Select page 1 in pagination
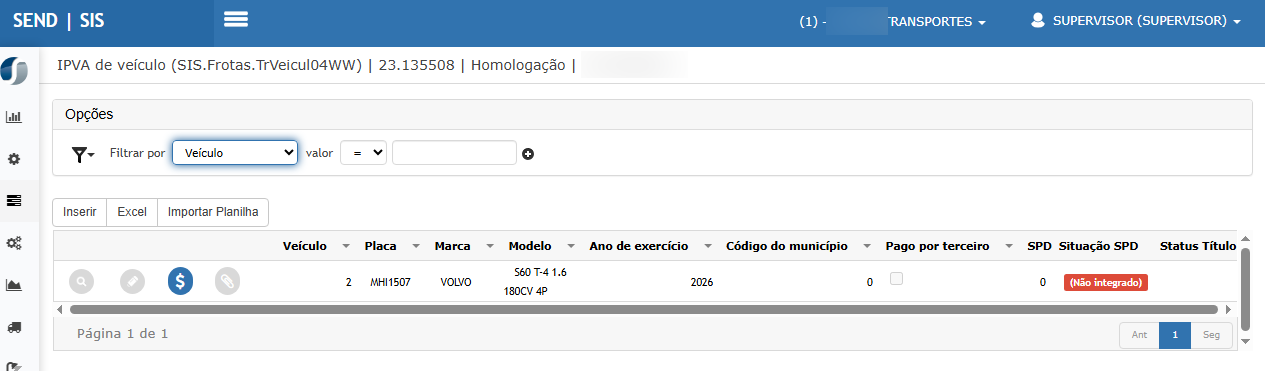 [1175, 335]
